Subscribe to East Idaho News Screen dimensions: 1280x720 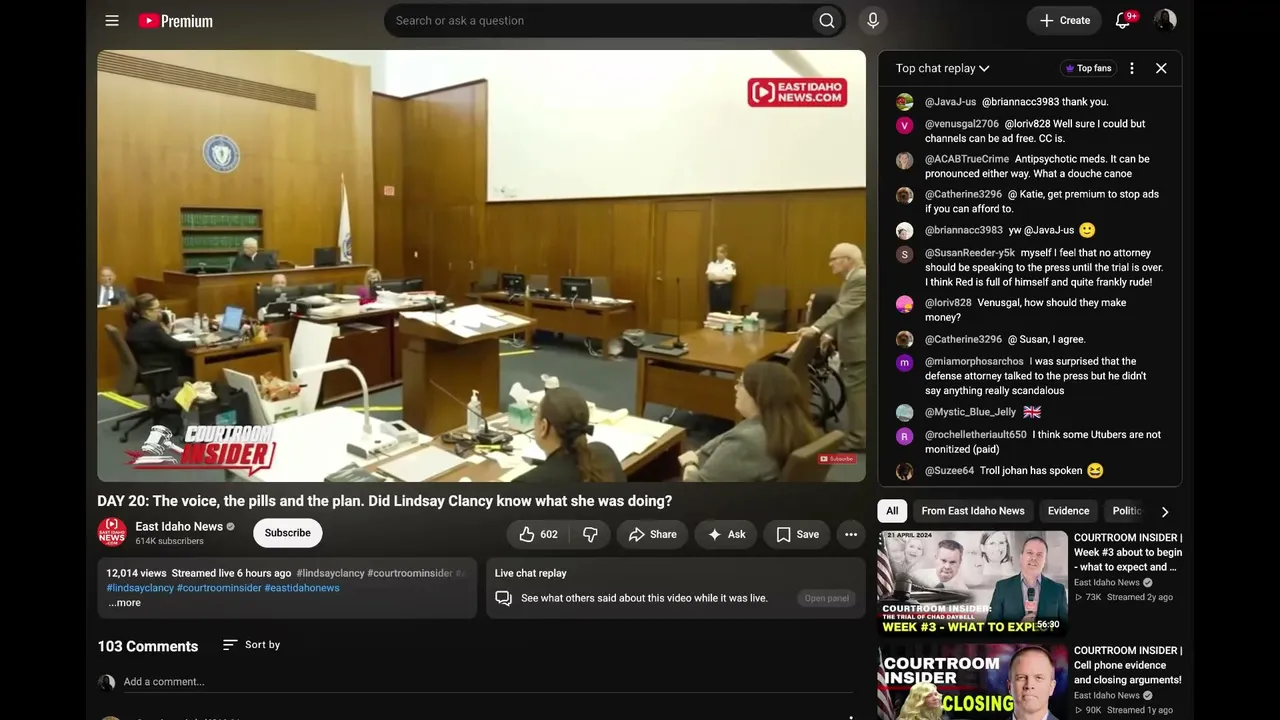tap(287, 533)
